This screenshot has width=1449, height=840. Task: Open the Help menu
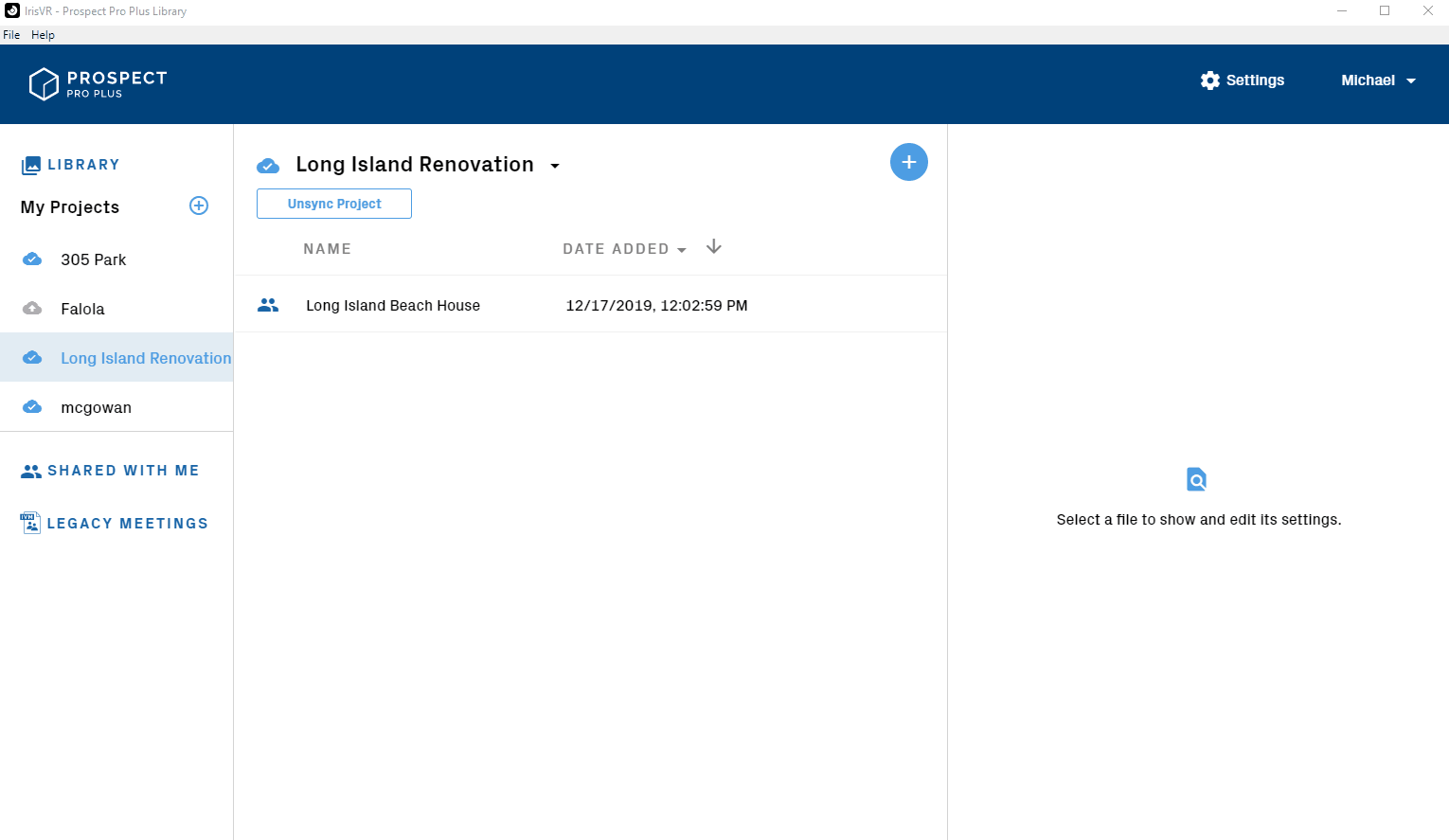point(43,35)
